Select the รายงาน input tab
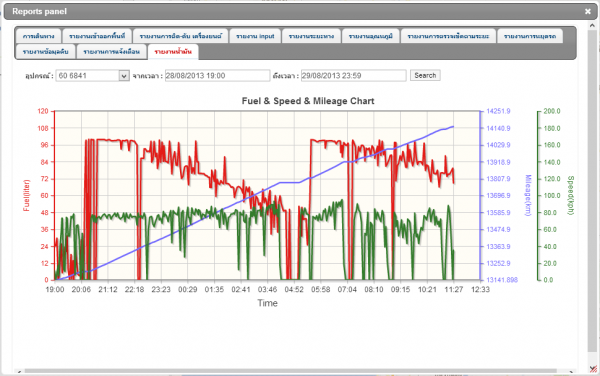600x376 pixels. (x=255, y=36)
